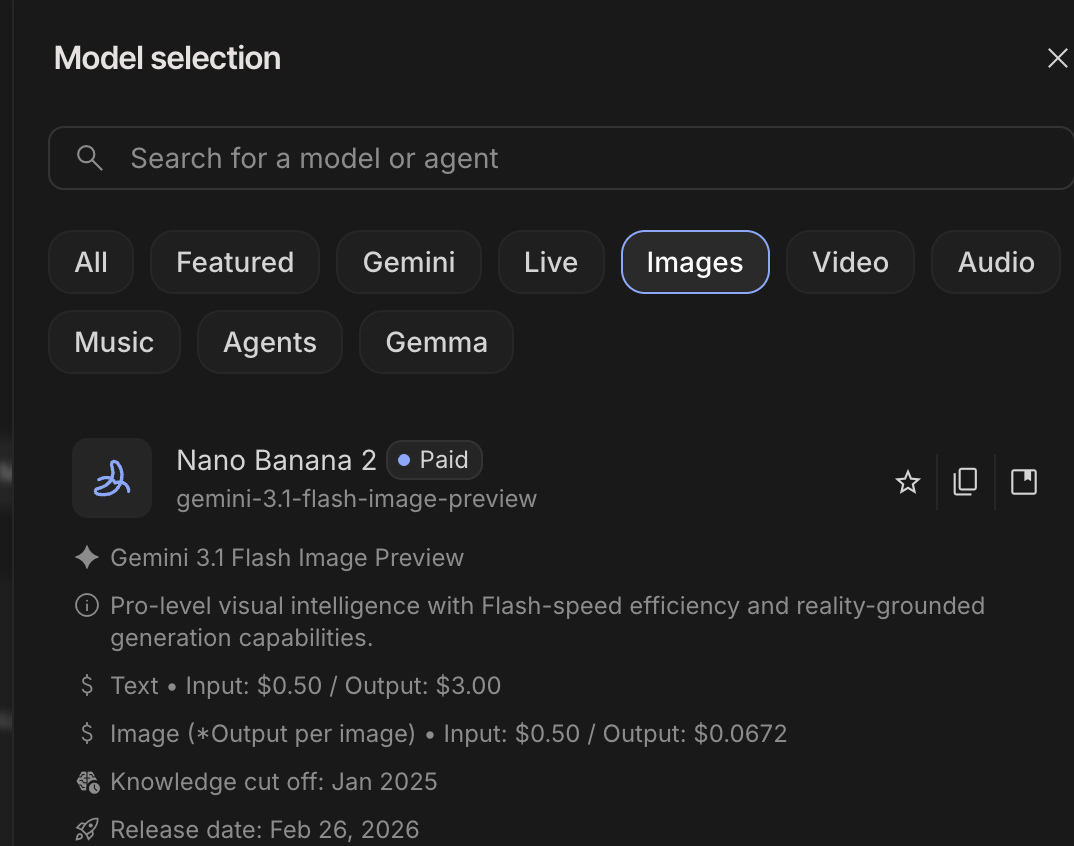Image resolution: width=1074 pixels, height=846 pixels.
Task: Show Video models
Action: (x=850, y=262)
